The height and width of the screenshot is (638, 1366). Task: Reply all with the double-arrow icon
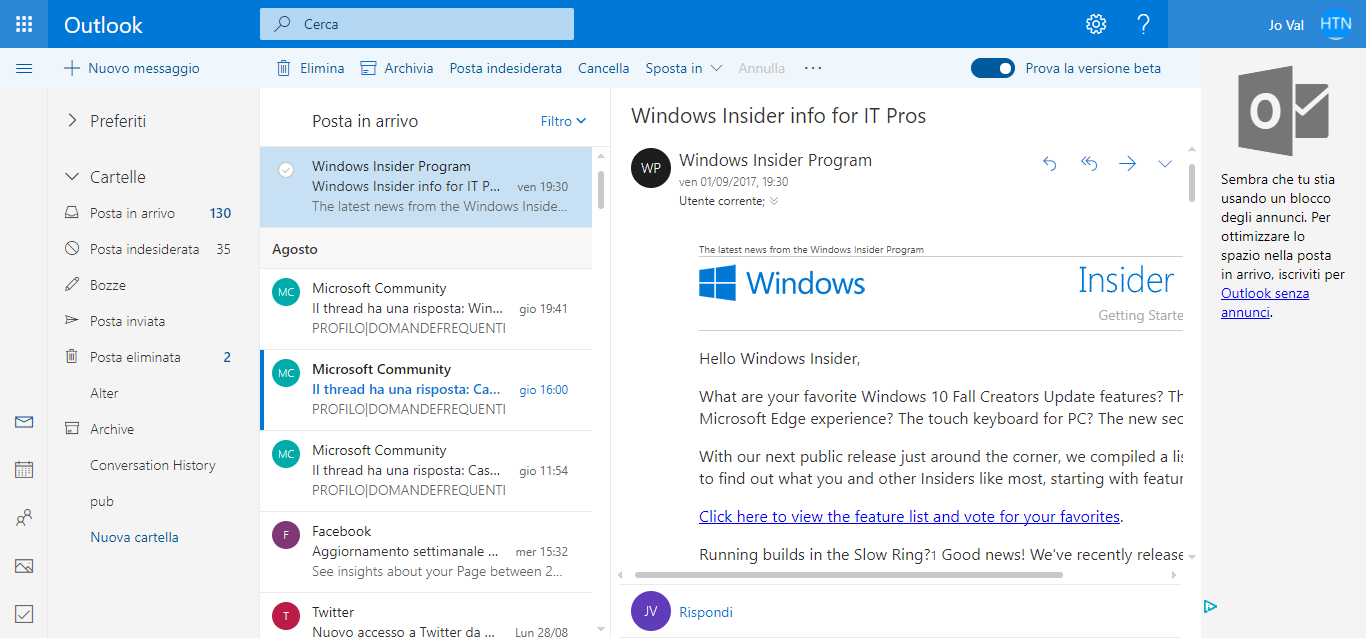click(x=1088, y=163)
